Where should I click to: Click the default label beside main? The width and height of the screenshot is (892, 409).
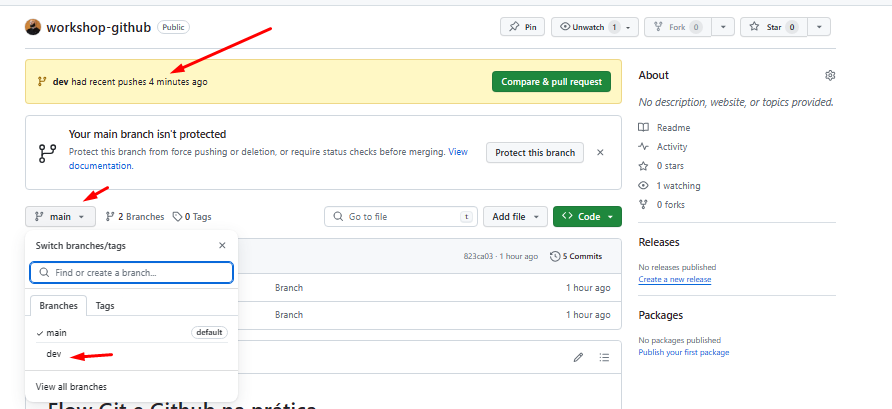(x=209, y=332)
